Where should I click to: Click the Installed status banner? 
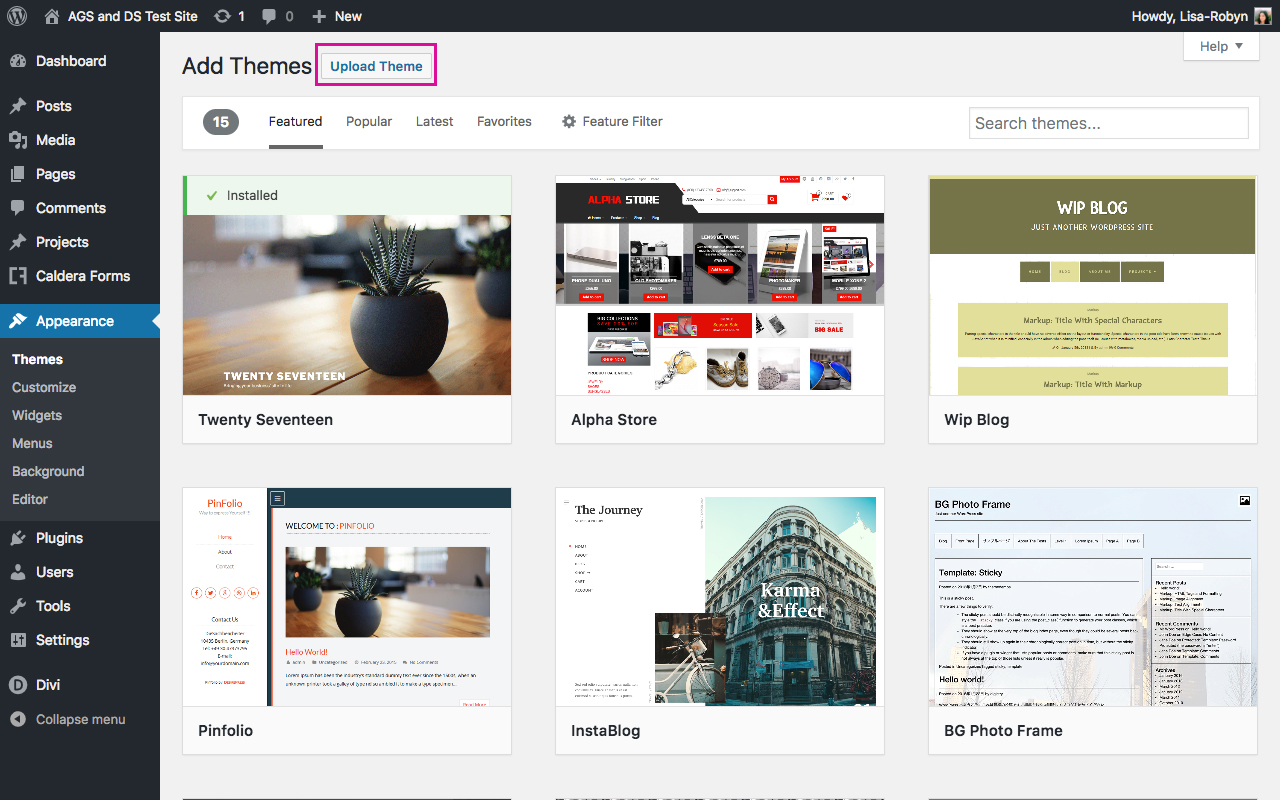[347, 195]
